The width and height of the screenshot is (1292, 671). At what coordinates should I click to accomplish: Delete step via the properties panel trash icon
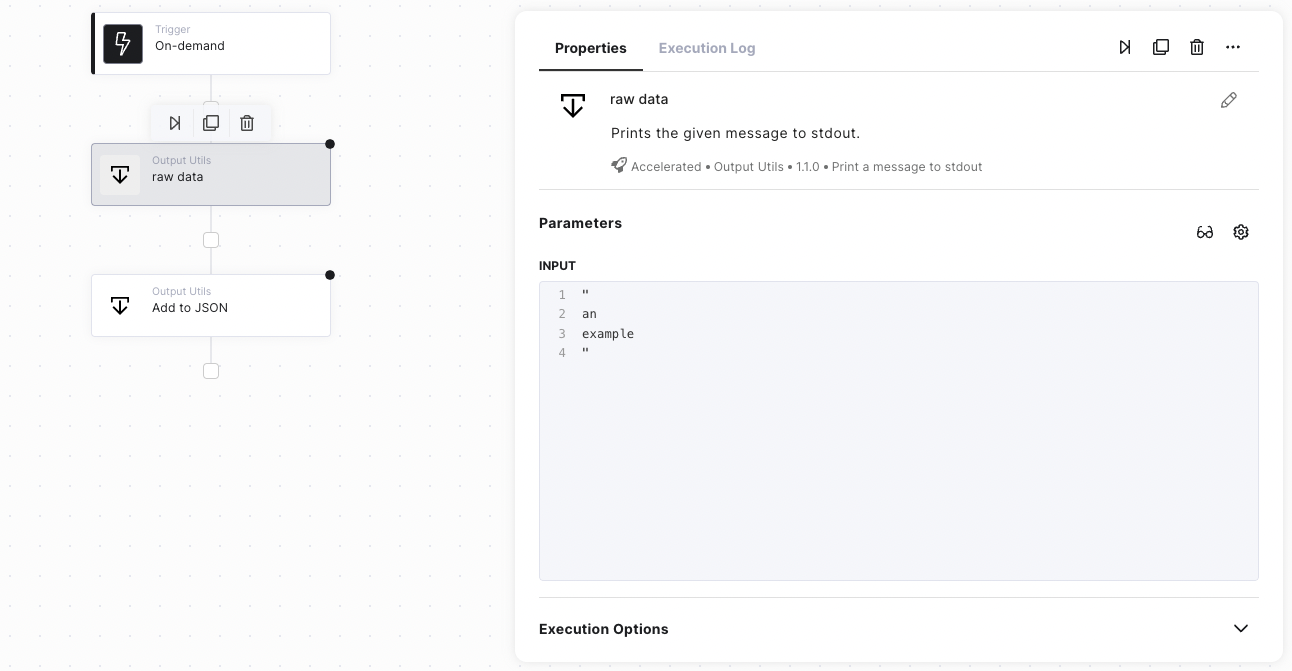pos(1197,47)
